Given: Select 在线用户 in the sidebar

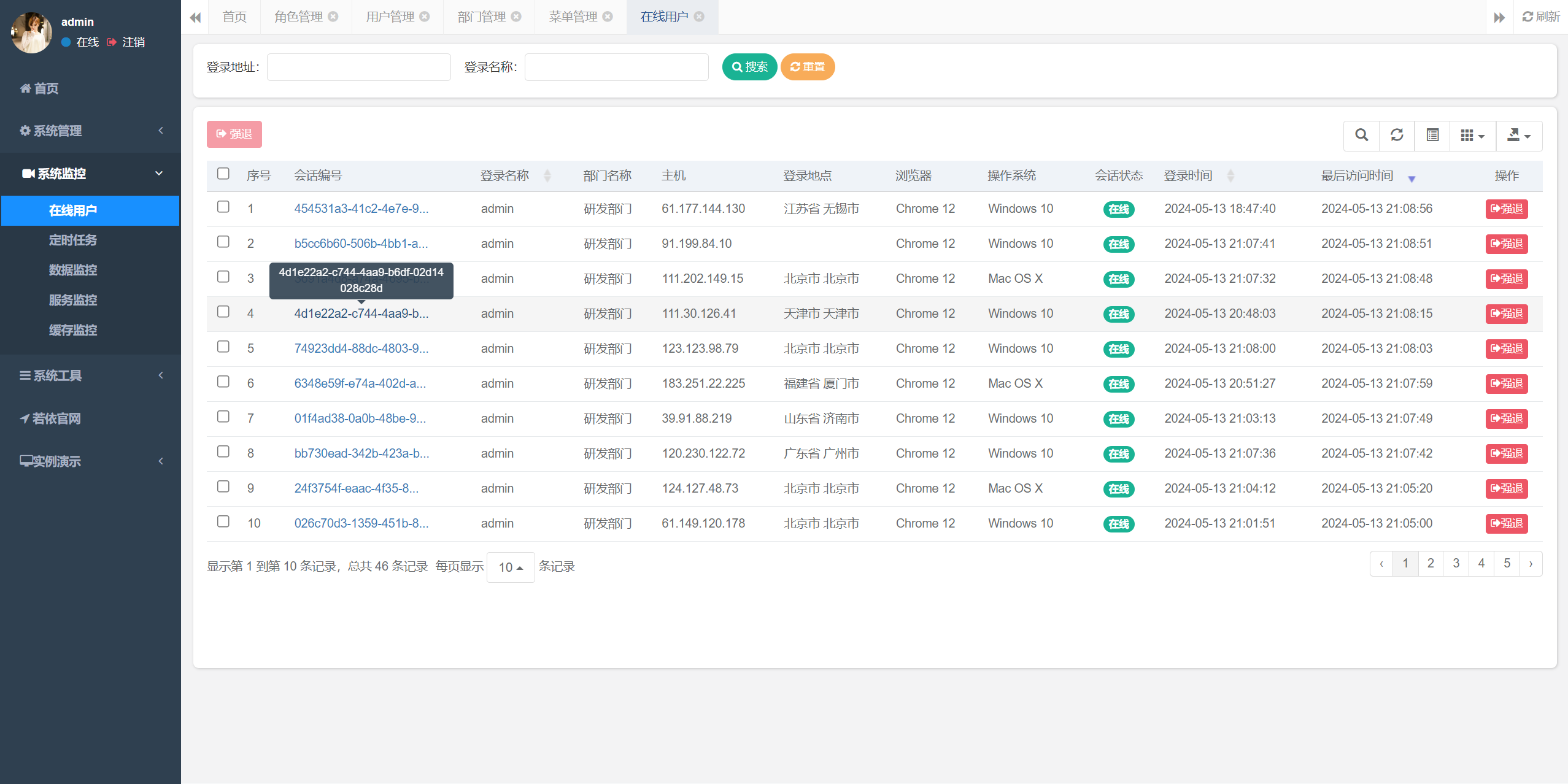Looking at the screenshot, I should [x=90, y=211].
